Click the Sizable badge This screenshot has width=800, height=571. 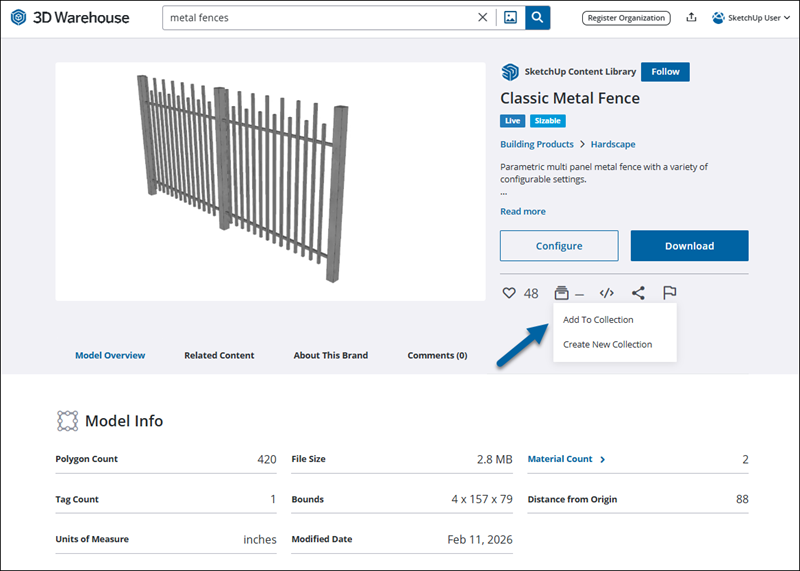pyautogui.click(x=547, y=121)
